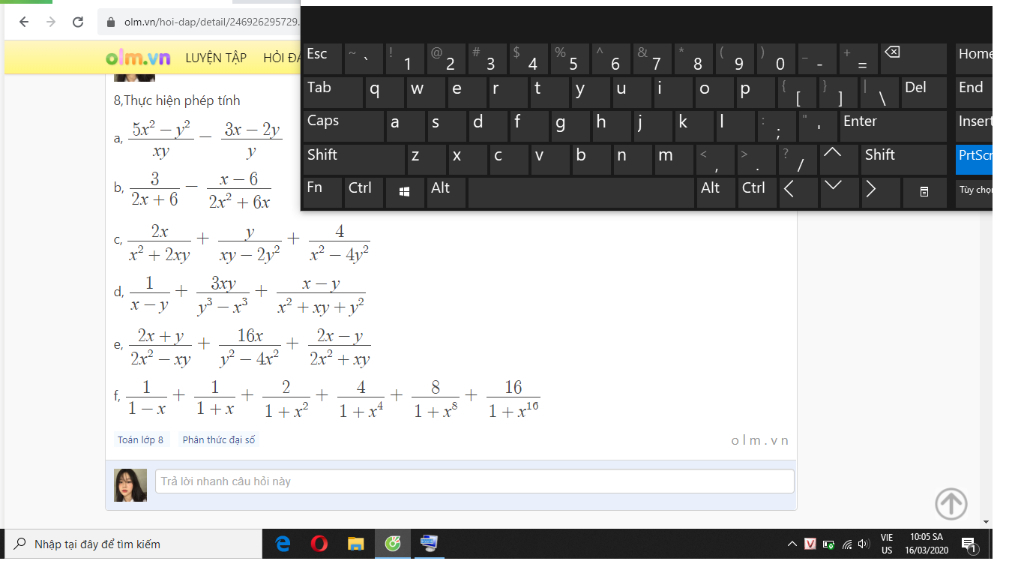This screenshot has height=576, width=1024.
Task: Open the notification center icon
Action: click(x=970, y=545)
